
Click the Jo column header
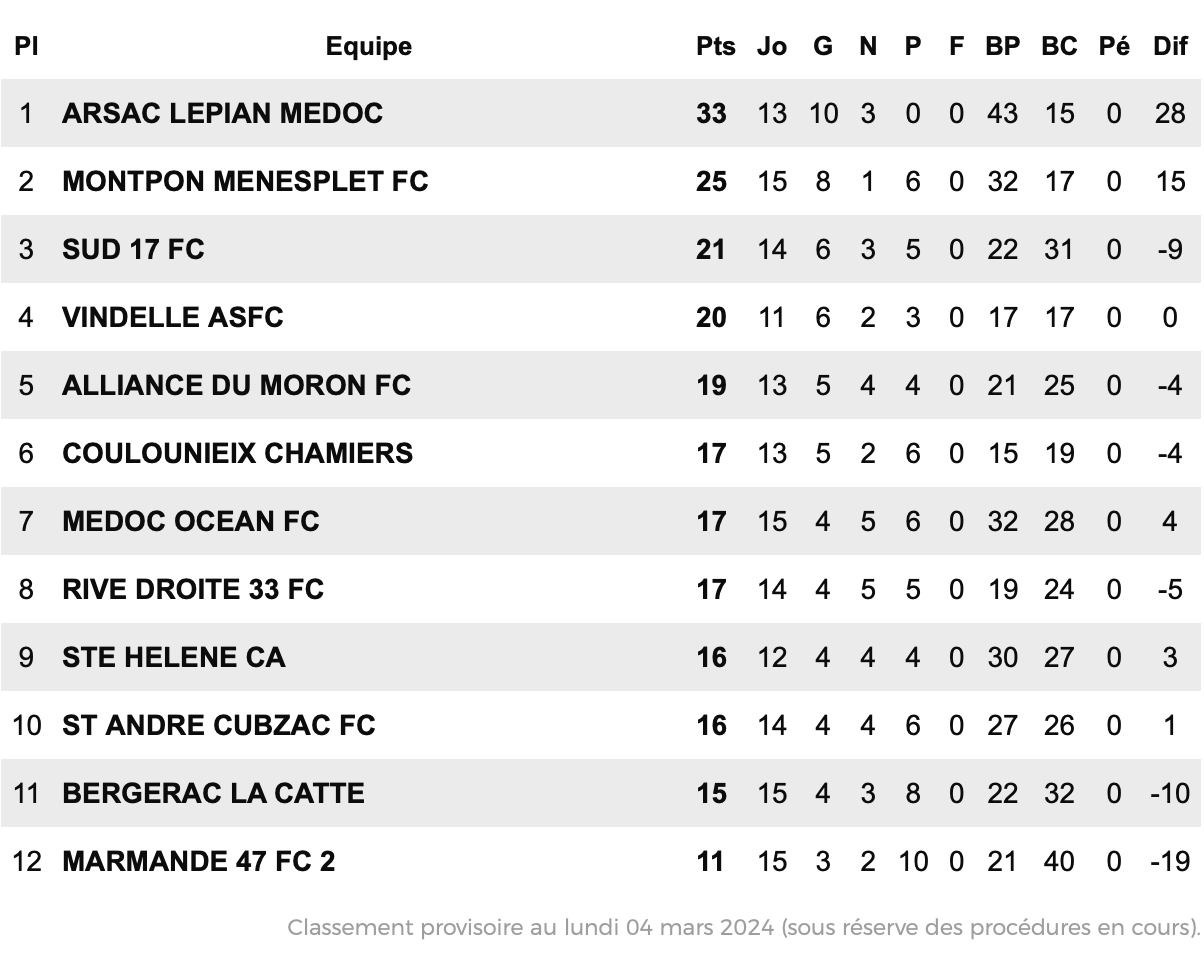pyautogui.click(x=771, y=46)
